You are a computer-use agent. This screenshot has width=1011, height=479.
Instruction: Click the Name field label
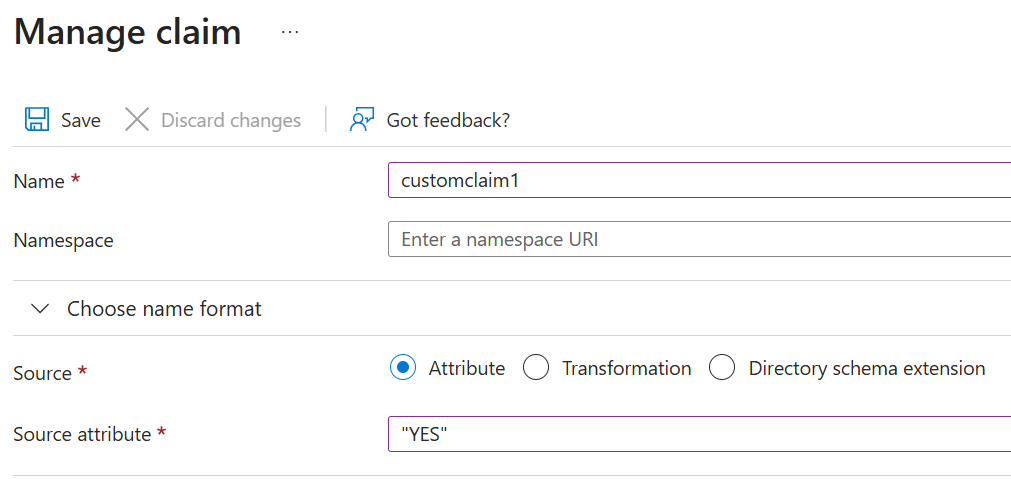38,181
